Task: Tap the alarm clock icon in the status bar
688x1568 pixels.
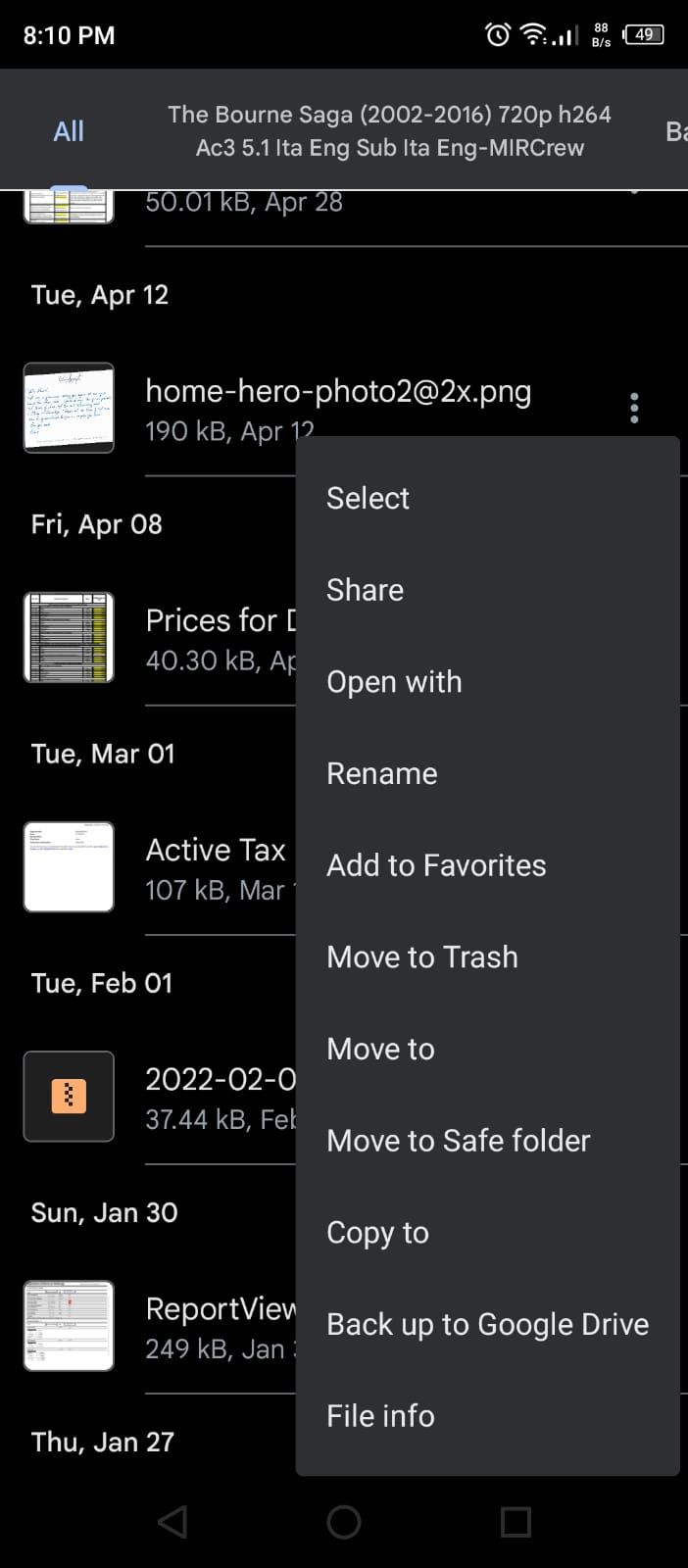Action: [x=496, y=34]
